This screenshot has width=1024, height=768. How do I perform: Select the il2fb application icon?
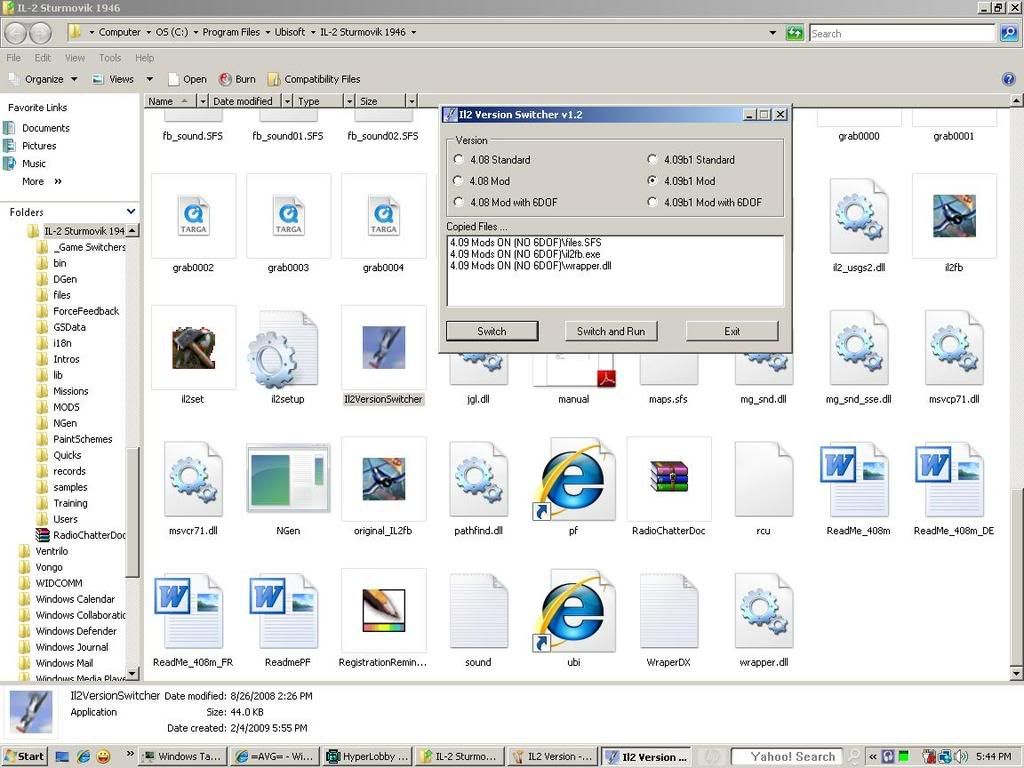coord(953,216)
